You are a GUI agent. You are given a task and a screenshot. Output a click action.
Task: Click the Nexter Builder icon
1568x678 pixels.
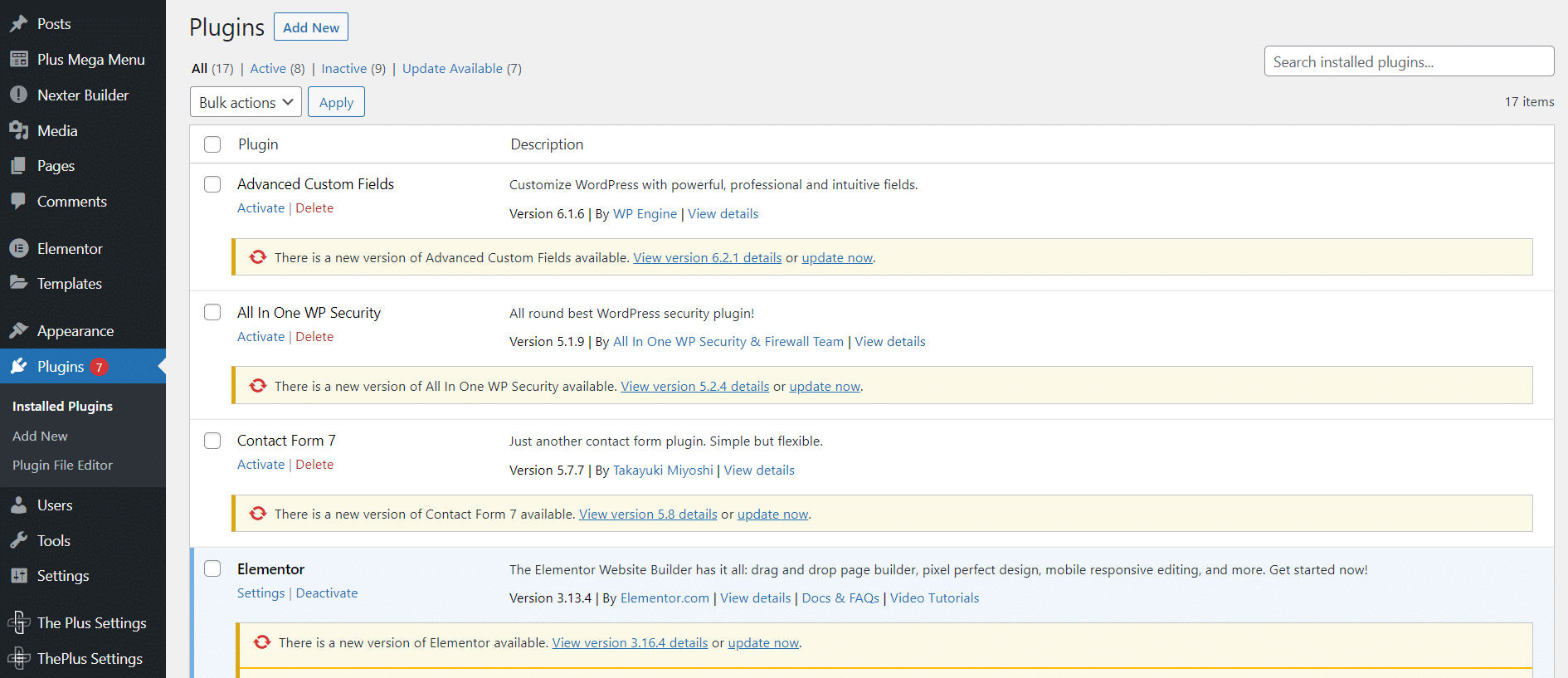tap(18, 95)
